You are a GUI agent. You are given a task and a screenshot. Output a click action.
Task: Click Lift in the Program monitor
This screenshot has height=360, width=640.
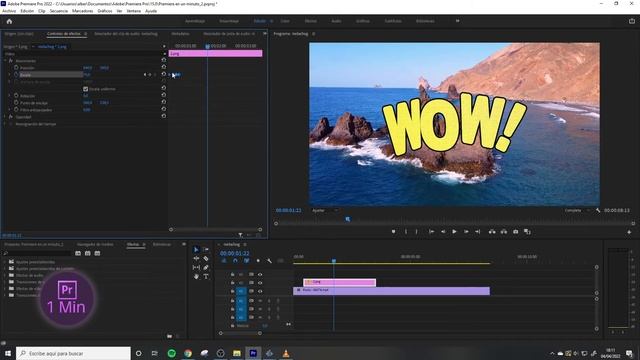492,231
